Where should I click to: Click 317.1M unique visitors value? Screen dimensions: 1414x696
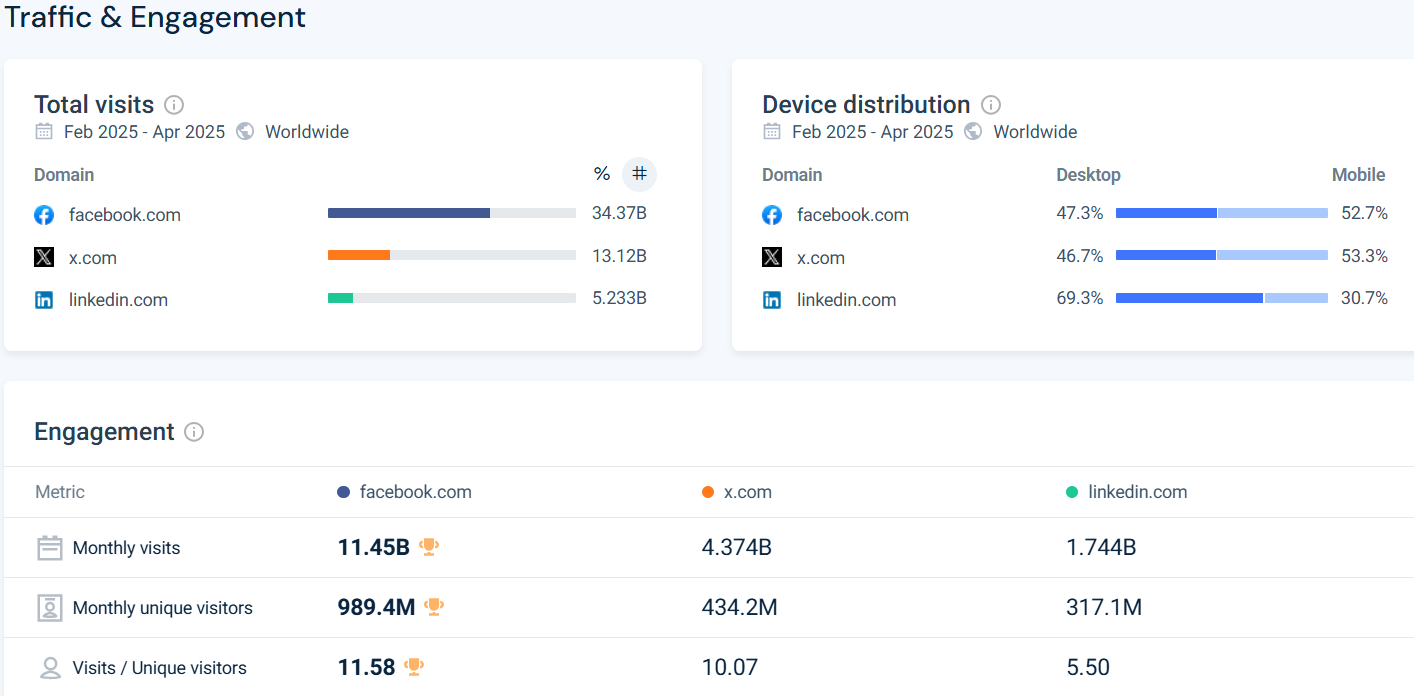[1104, 608]
